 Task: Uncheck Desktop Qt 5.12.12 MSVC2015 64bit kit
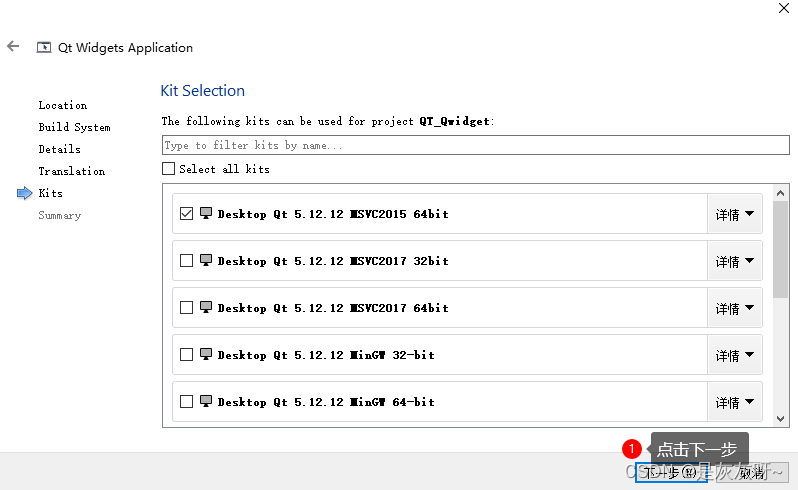pos(186,213)
